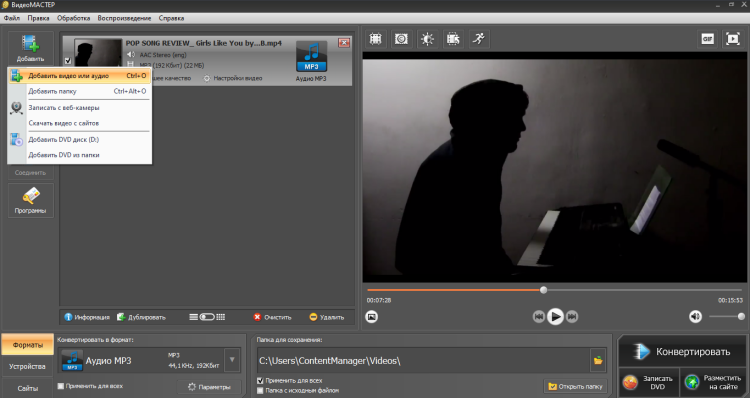Enable Применить для всех under format

click(x=61, y=386)
